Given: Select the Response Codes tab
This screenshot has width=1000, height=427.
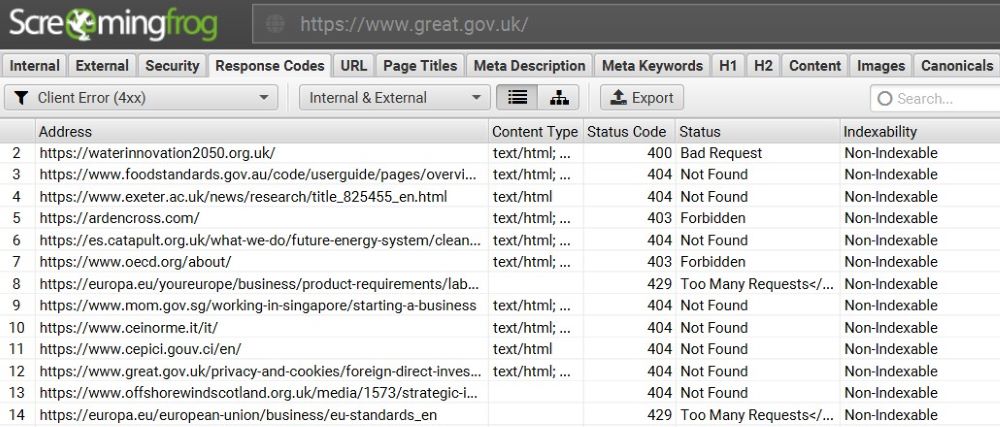Looking at the screenshot, I should pyautogui.click(x=270, y=66).
